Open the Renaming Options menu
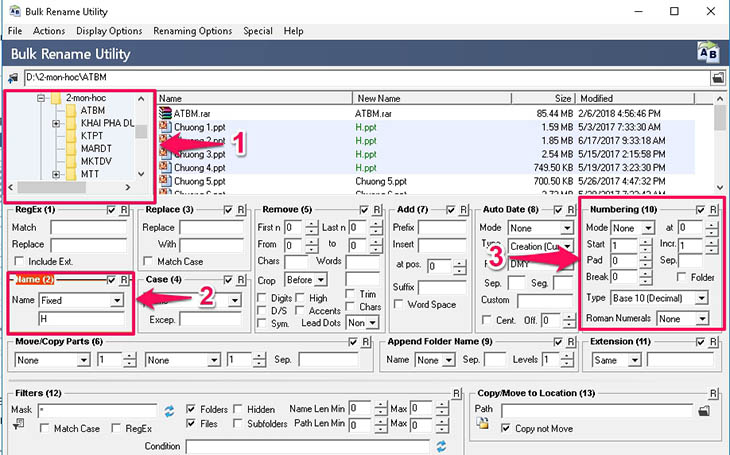 click(x=192, y=31)
